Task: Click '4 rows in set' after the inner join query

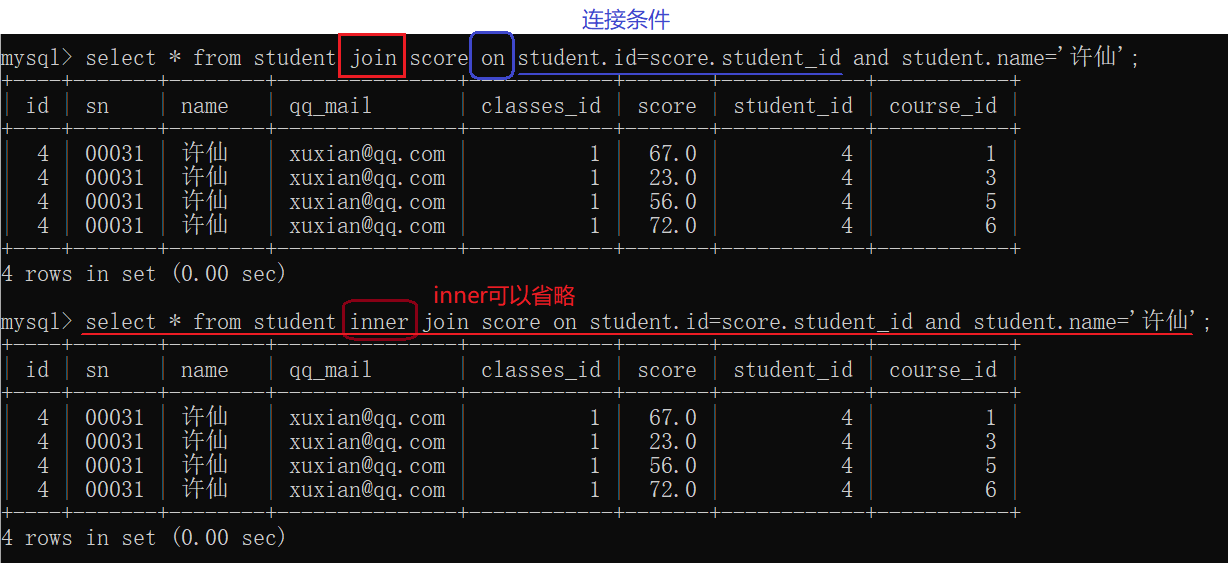Action: [79, 537]
